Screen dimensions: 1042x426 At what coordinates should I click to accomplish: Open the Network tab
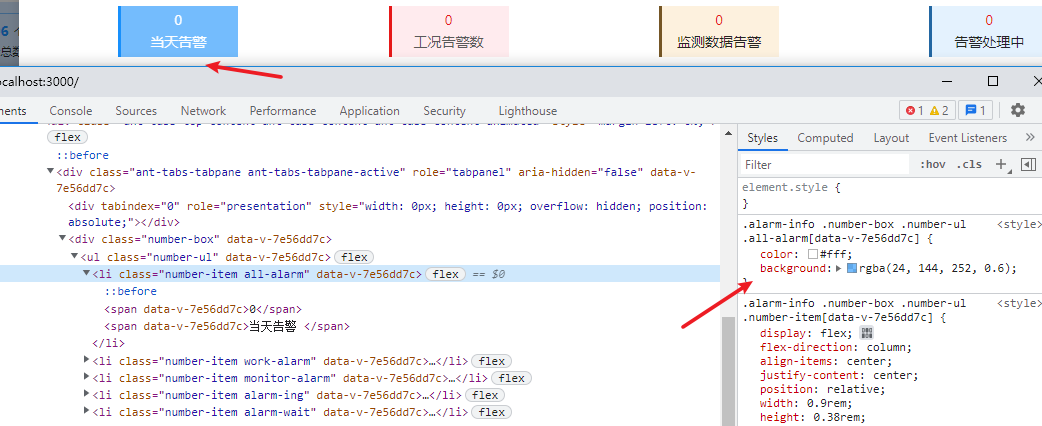203,111
